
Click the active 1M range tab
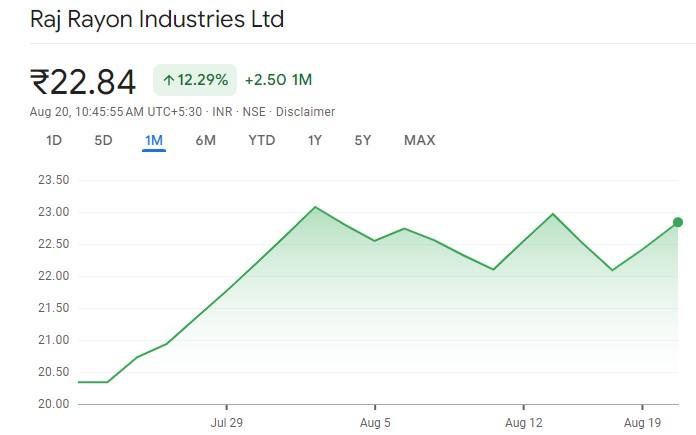153,141
